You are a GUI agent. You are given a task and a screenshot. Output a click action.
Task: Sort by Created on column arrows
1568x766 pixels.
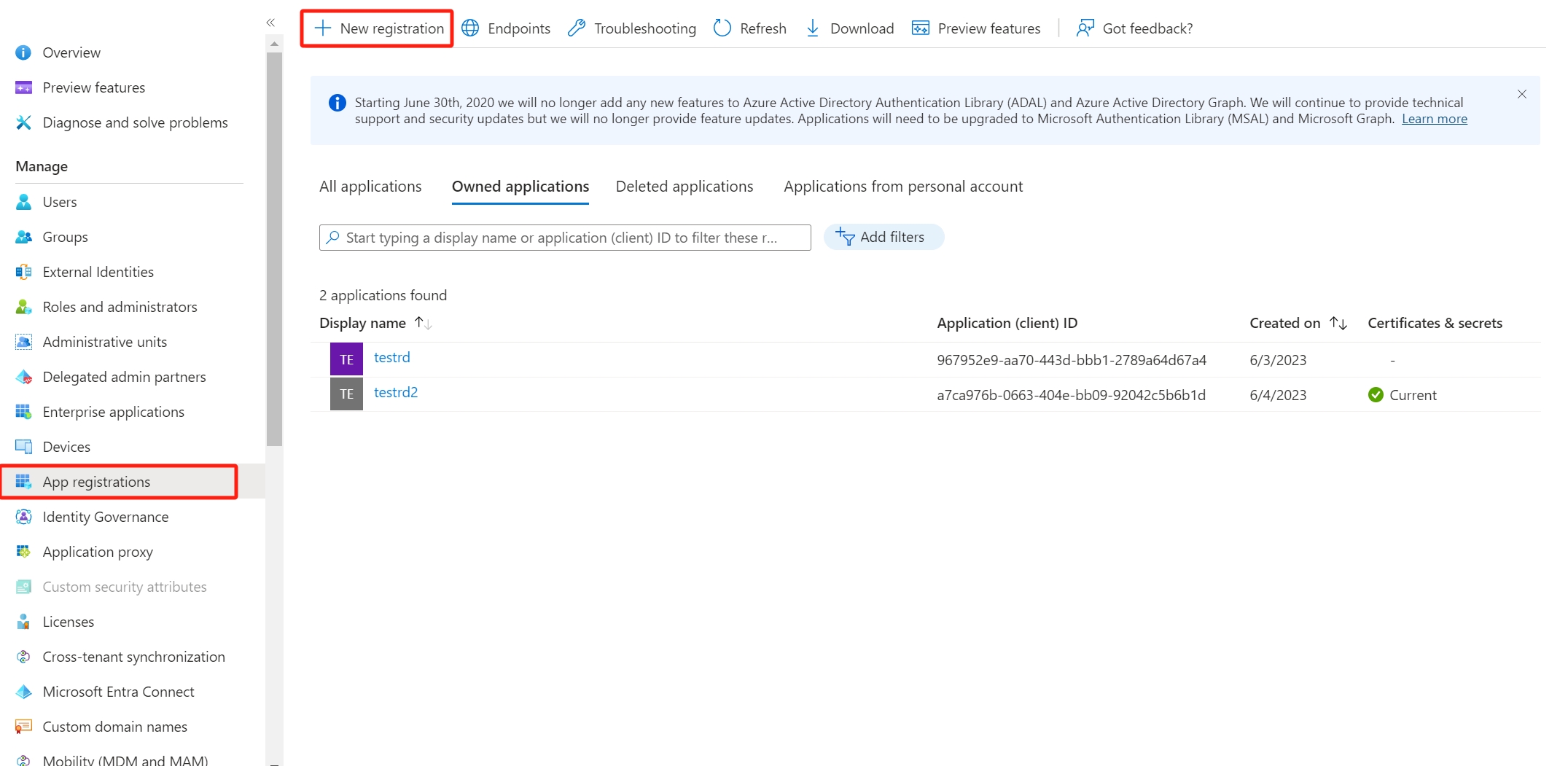pyautogui.click(x=1338, y=323)
